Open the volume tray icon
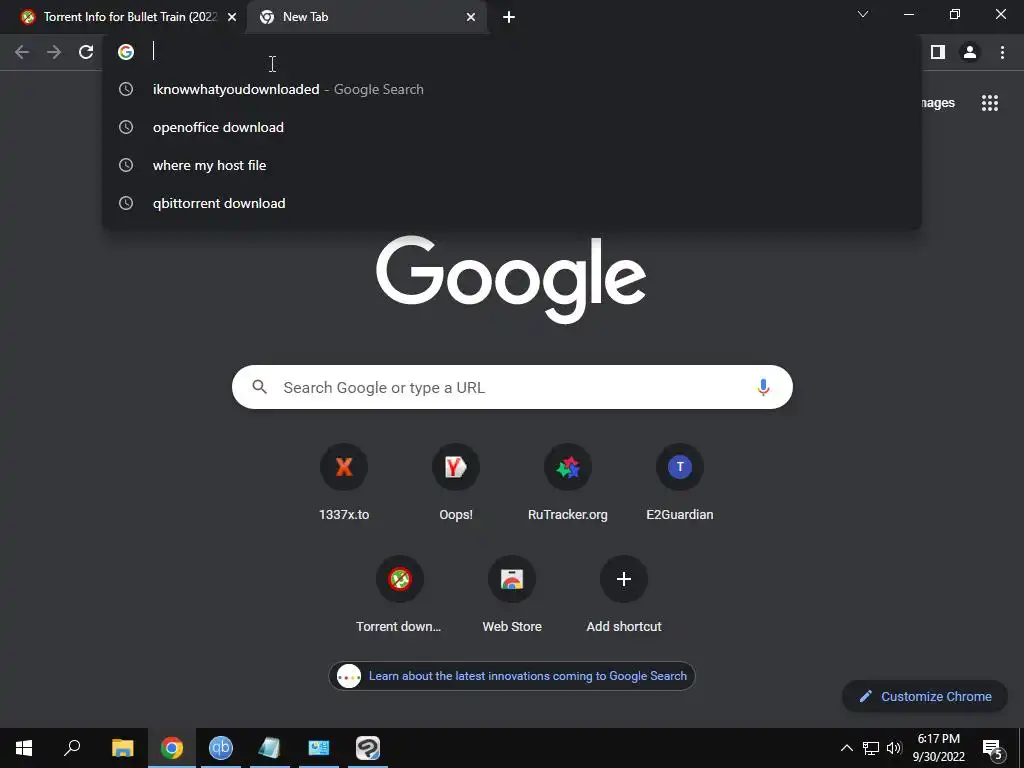1024x768 pixels. [894, 748]
